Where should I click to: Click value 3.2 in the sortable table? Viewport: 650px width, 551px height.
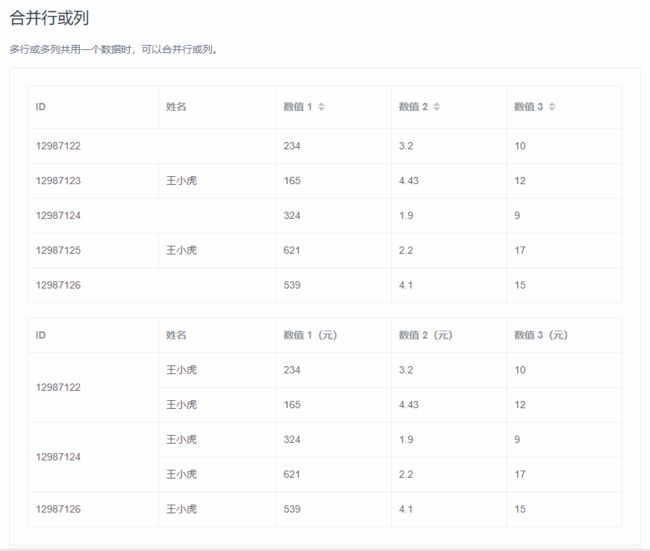click(x=406, y=146)
